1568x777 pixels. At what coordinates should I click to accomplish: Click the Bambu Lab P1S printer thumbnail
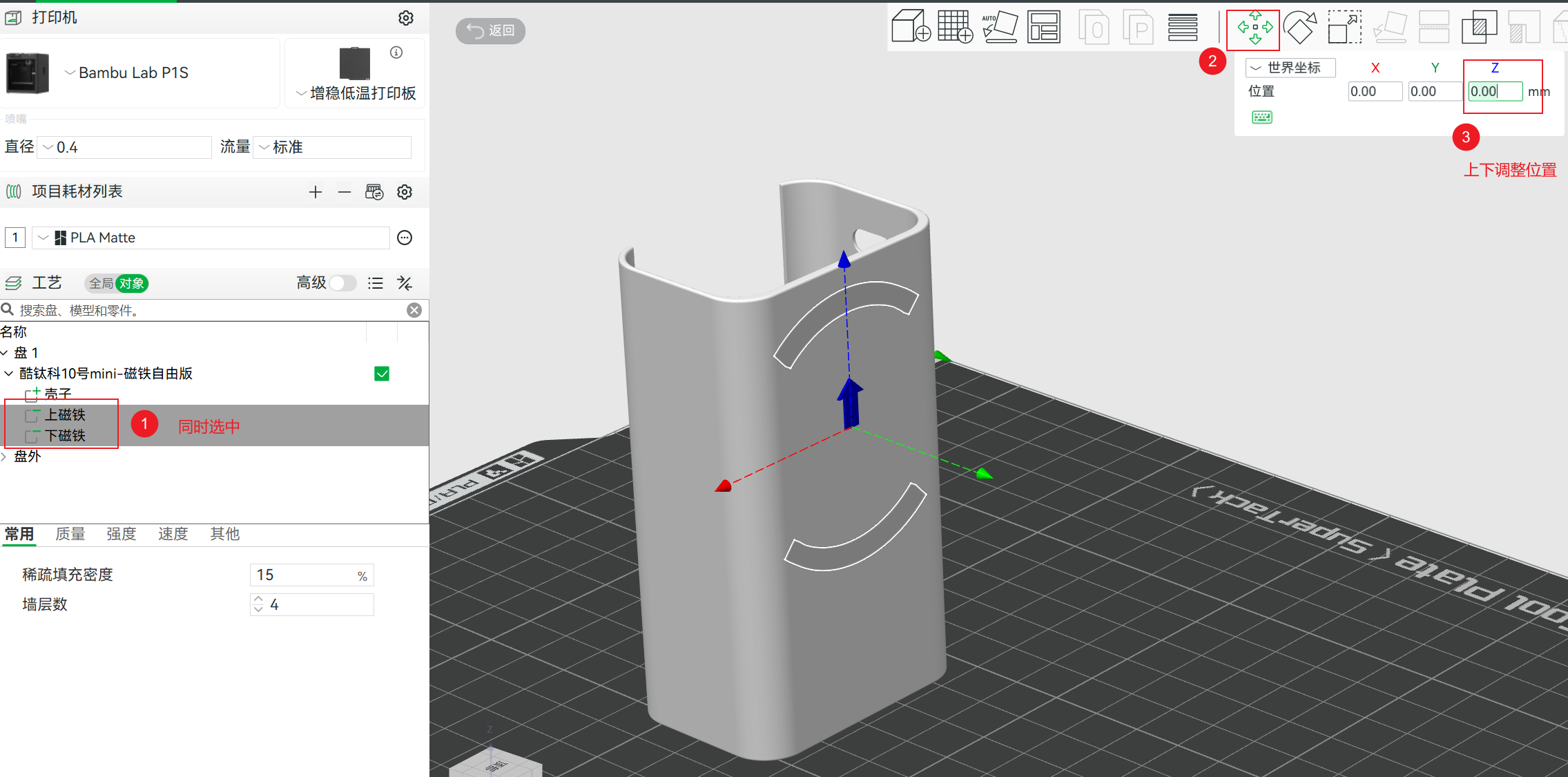coord(28,73)
